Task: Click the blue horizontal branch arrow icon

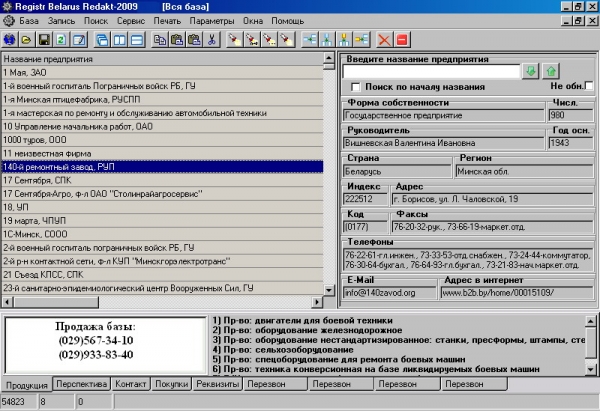Action: point(310,40)
